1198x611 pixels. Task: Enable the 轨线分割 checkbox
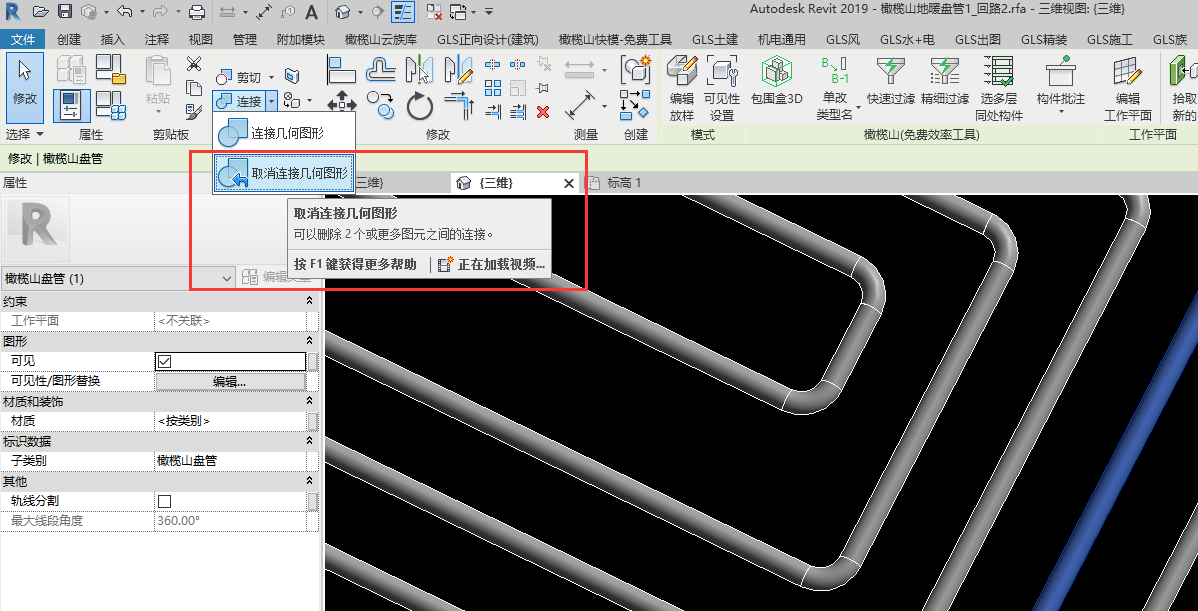click(x=164, y=501)
